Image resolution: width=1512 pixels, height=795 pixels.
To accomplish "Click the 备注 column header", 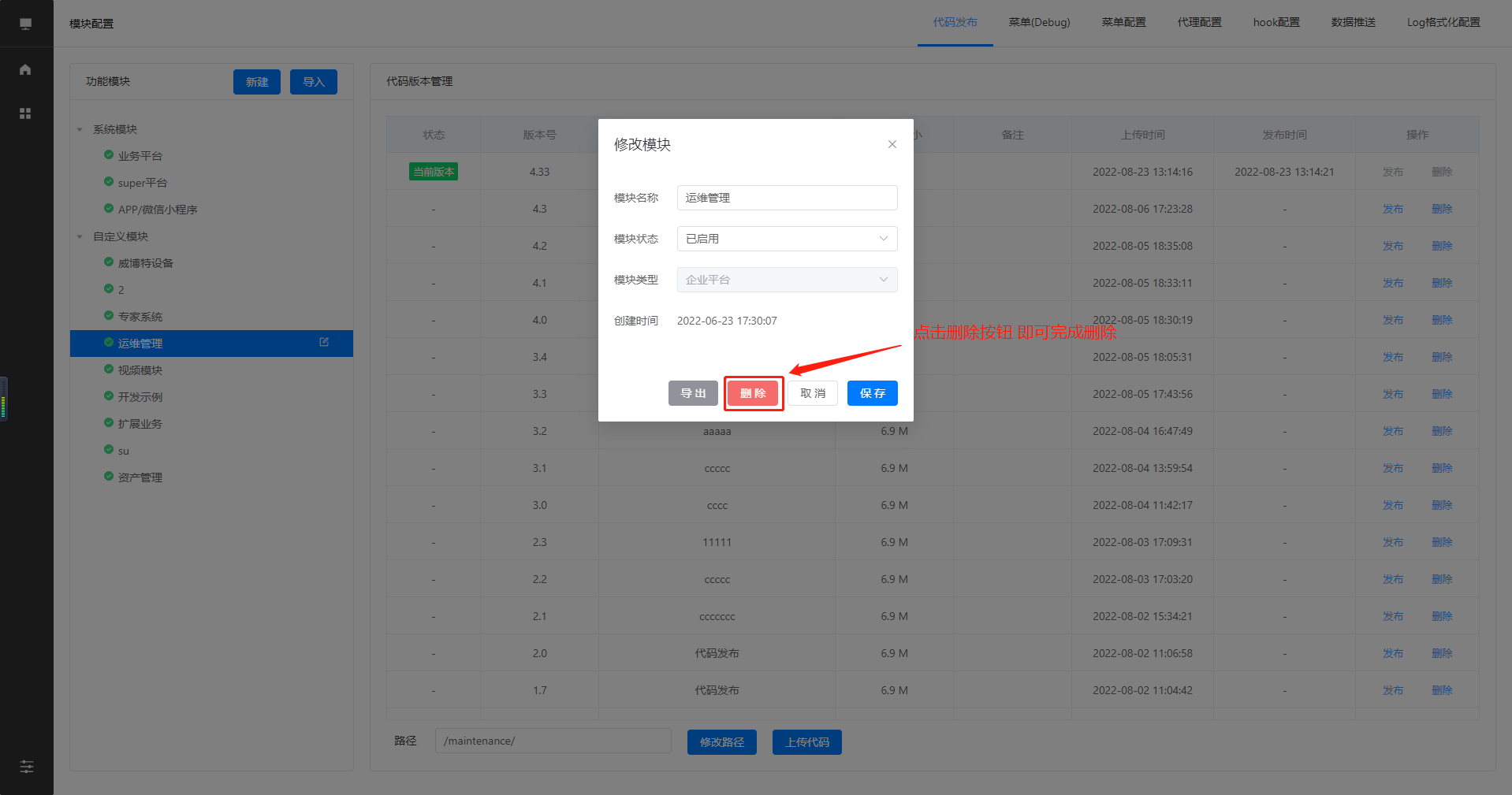I will pyautogui.click(x=1012, y=135).
